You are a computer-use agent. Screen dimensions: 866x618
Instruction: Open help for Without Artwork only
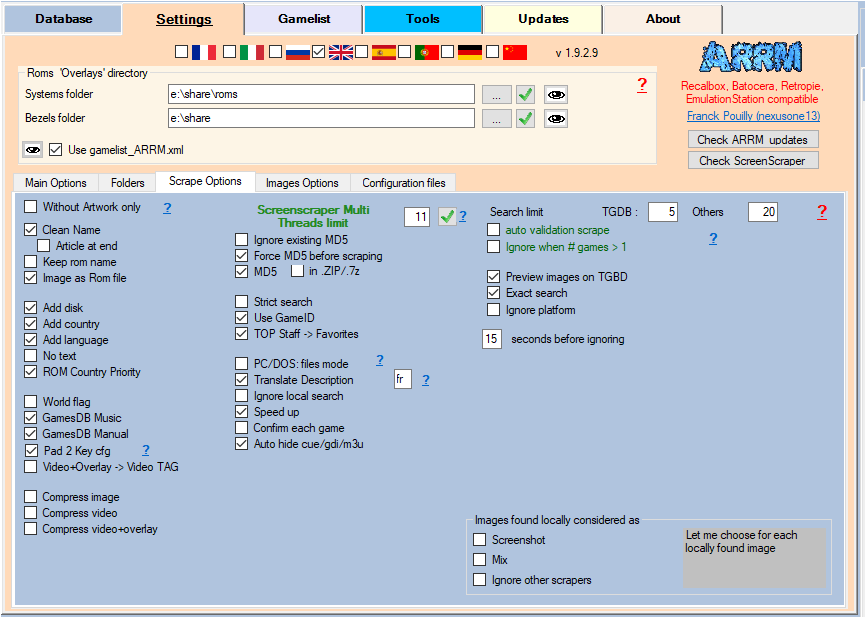[167, 208]
